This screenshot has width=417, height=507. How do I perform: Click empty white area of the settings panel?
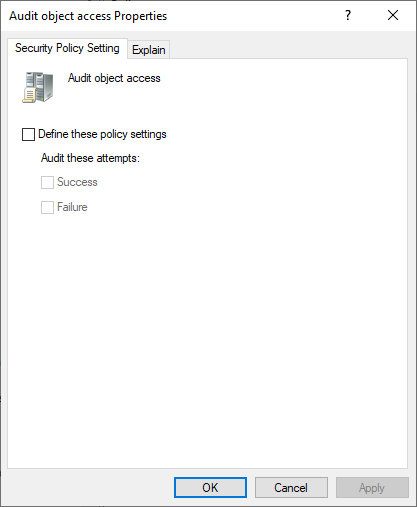[x=233, y=317]
